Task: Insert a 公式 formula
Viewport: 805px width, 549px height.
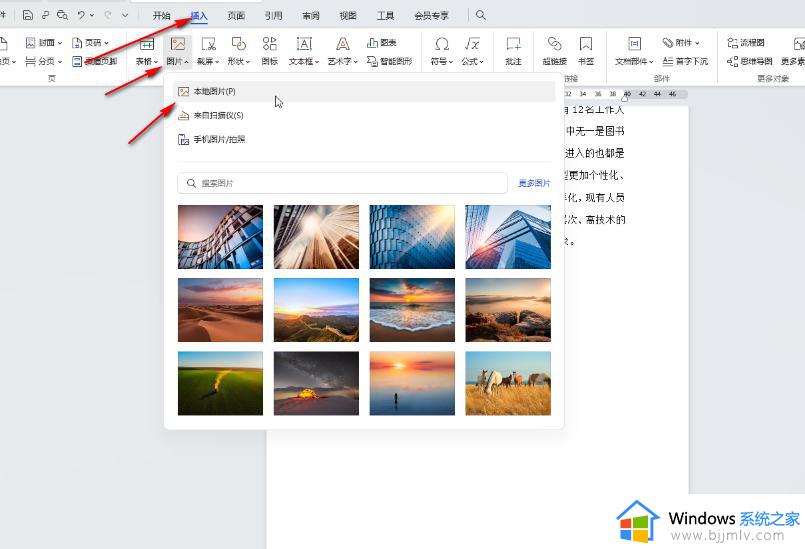Action: [x=472, y=51]
